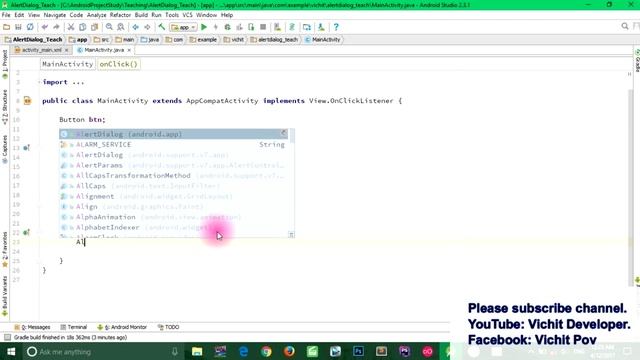Image resolution: width=640 pixels, height=360 pixels.
Task: Select AlphabetIndexer completion suggestion
Action: pyautogui.click(x=173, y=227)
